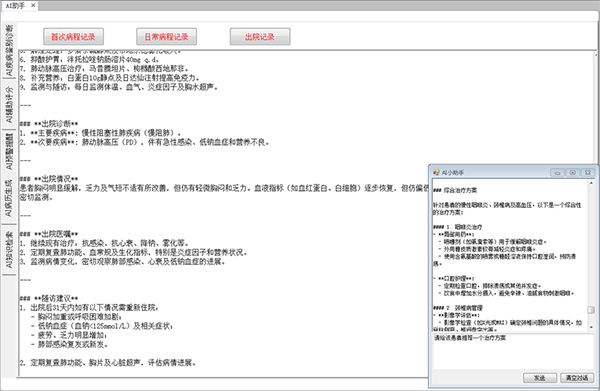
Task: Open the AI知识检索 side tab
Action: 9,249
